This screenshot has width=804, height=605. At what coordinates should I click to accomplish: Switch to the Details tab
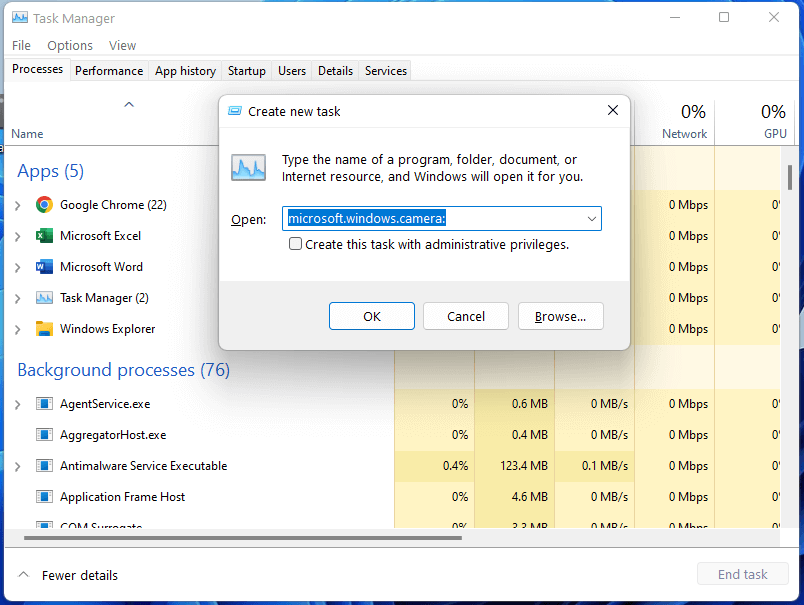[335, 71]
